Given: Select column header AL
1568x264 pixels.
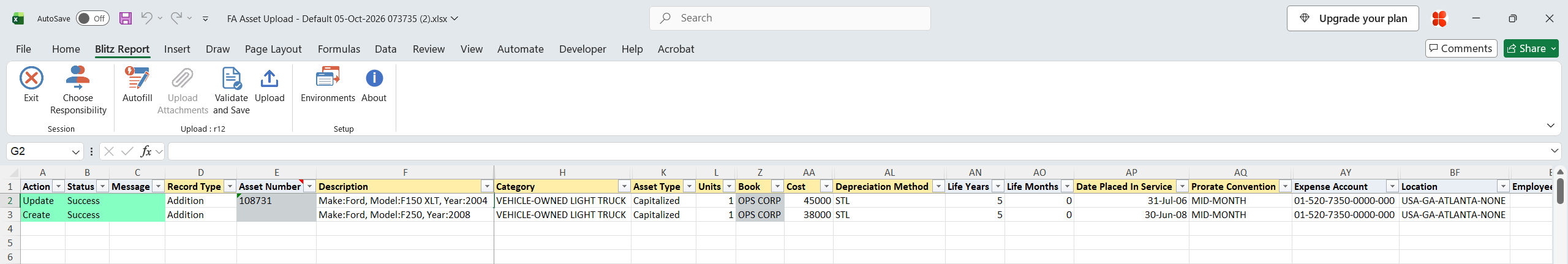Looking at the screenshot, I should (x=889, y=173).
